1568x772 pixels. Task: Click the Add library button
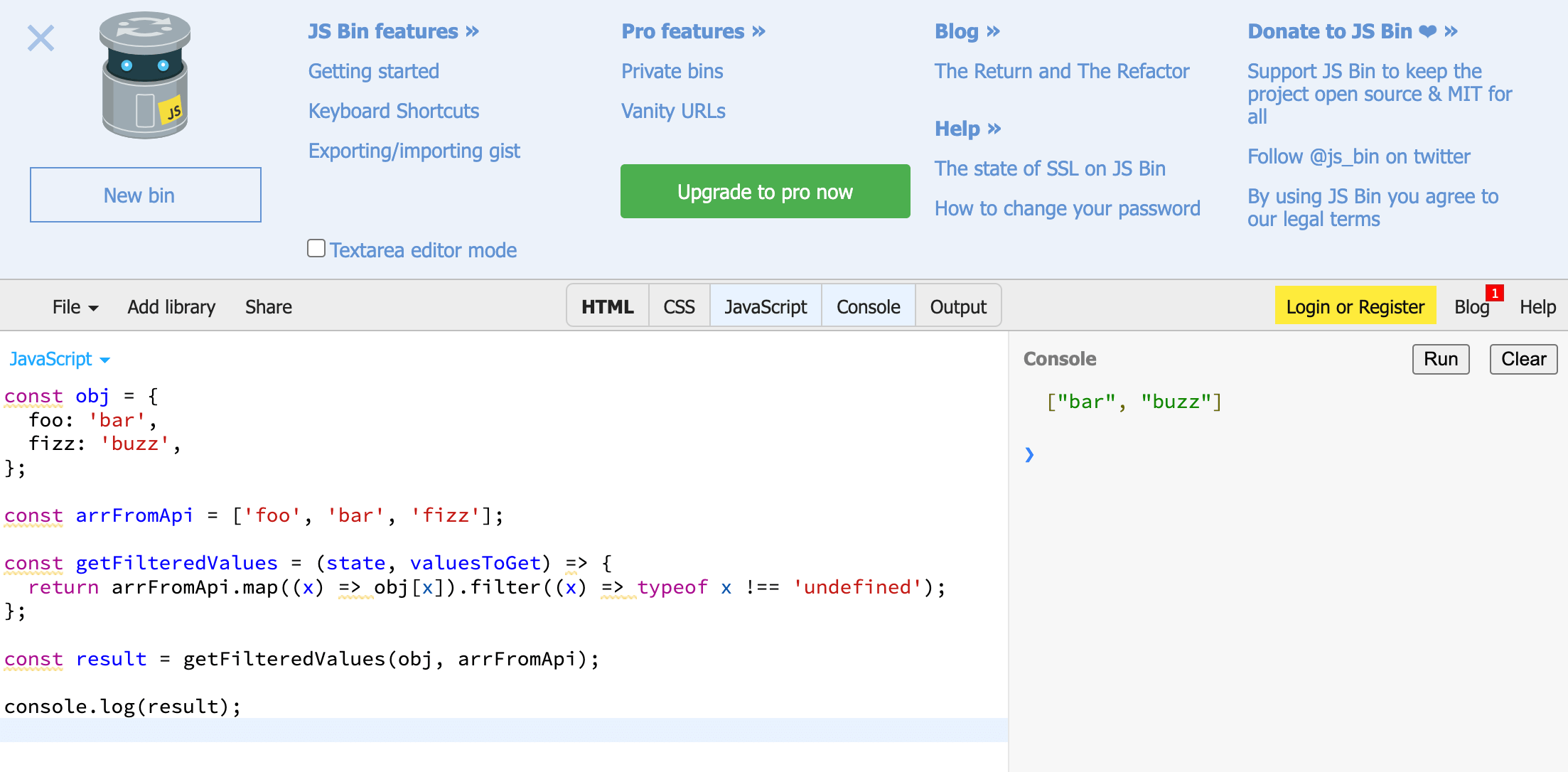point(170,306)
